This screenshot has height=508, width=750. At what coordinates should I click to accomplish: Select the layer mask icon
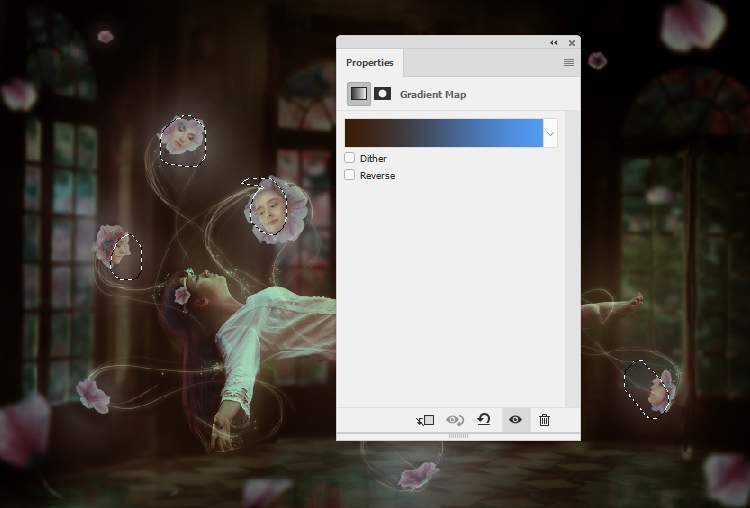382,93
